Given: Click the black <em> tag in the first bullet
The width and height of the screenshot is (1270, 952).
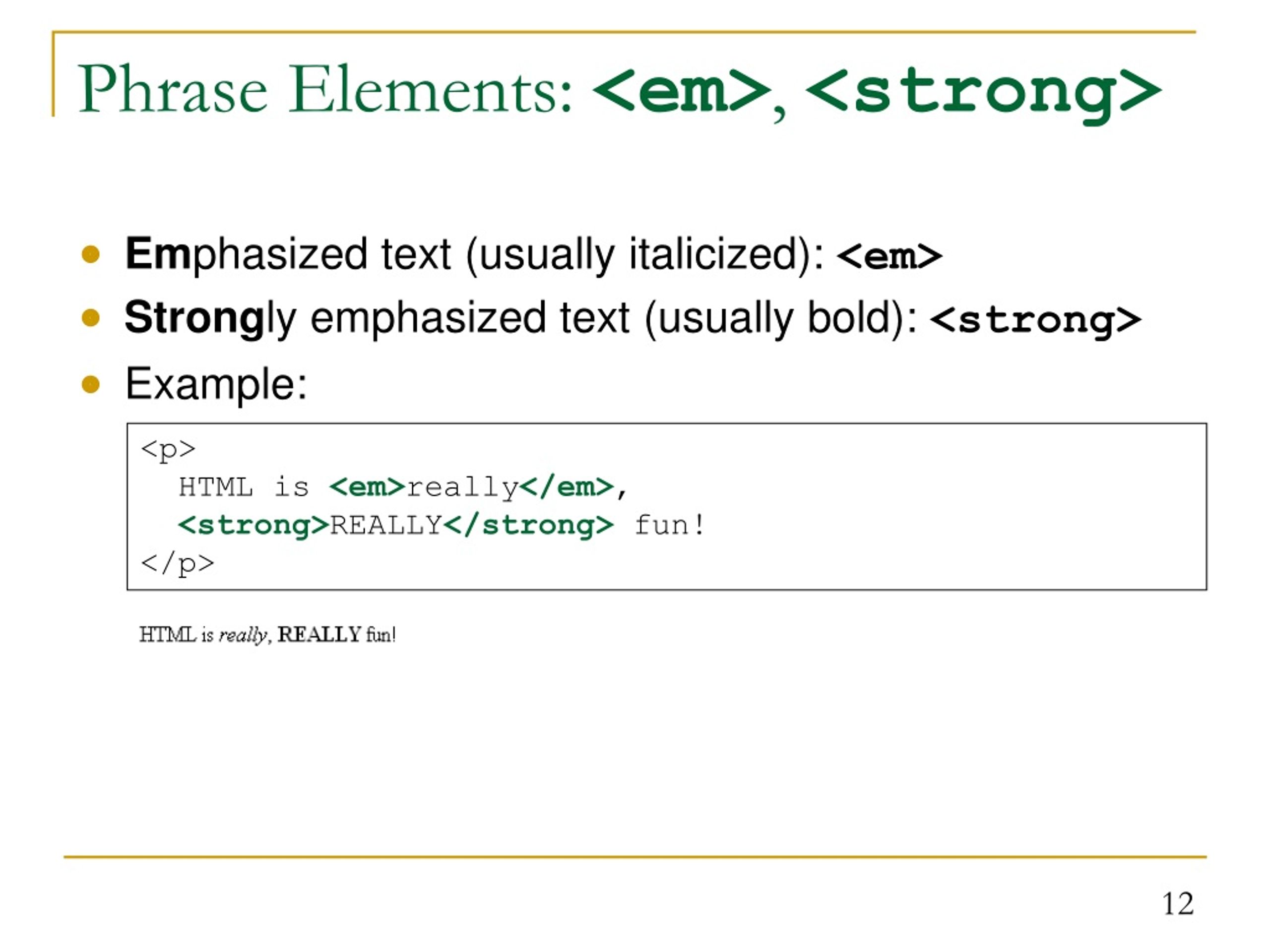Looking at the screenshot, I should (889, 256).
